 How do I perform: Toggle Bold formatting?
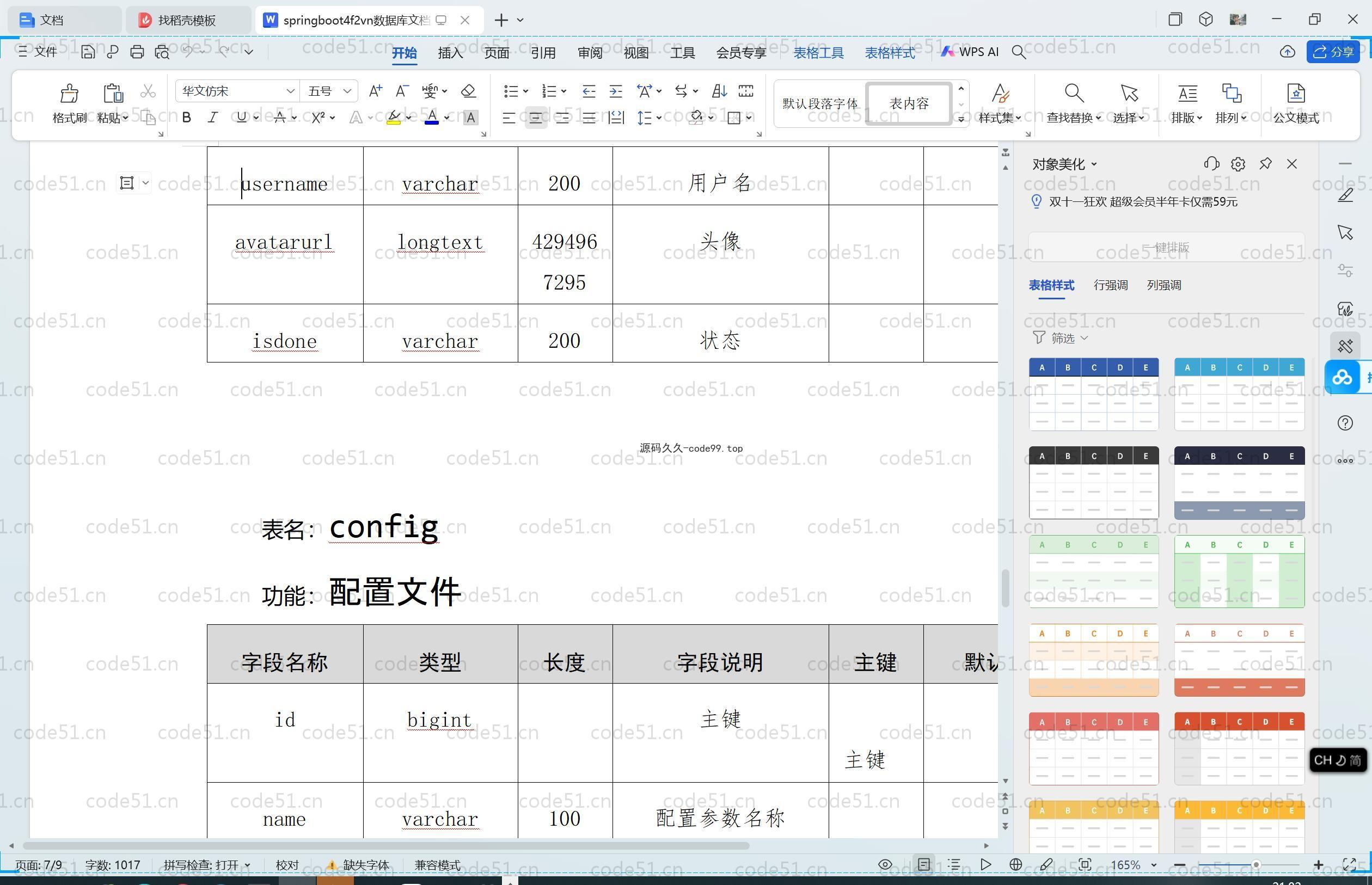[x=186, y=118]
